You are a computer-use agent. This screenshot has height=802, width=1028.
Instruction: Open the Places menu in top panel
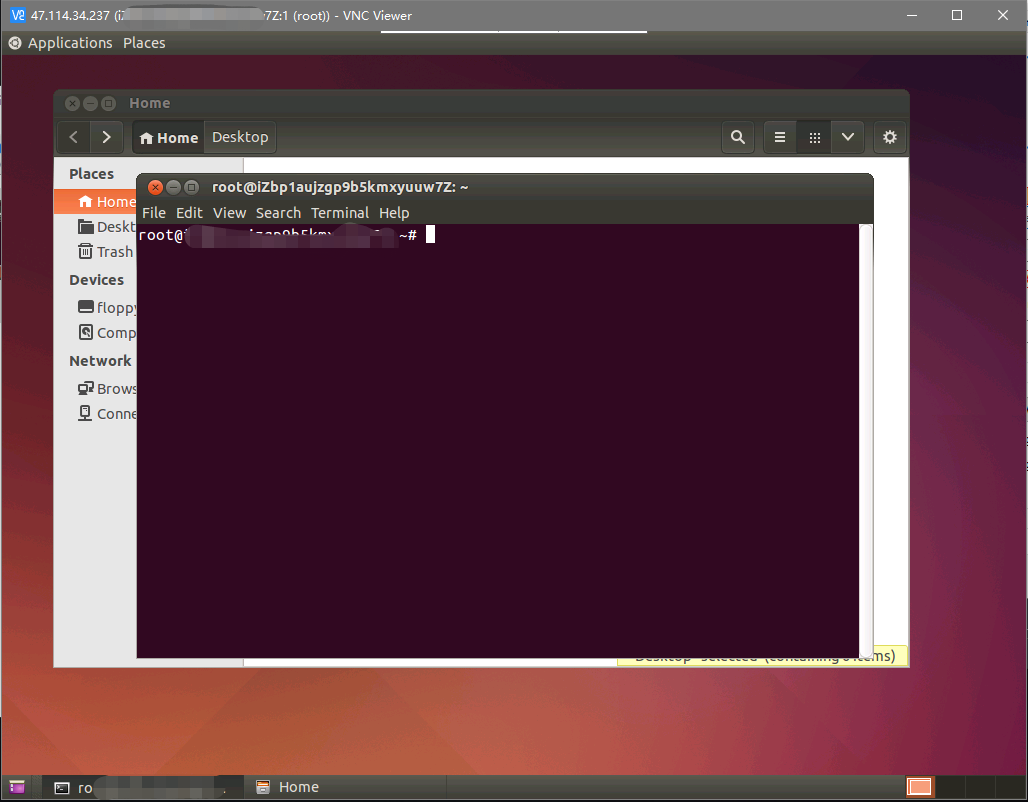tap(144, 43)
